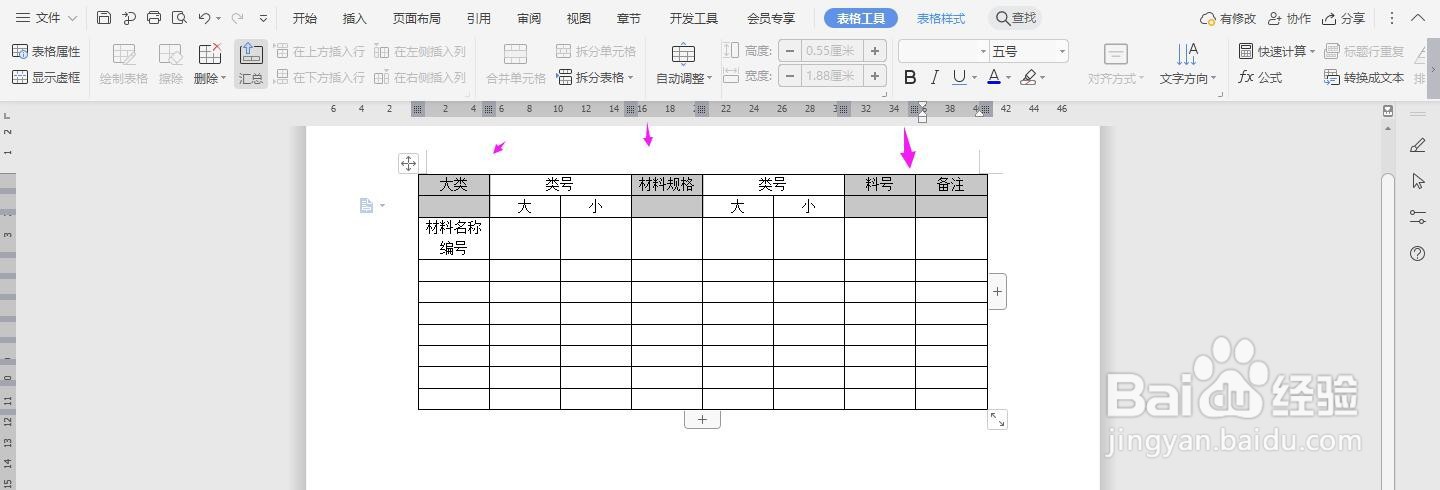Click the selection cursor in right sidebar
1440x490 pixels.
[x=1417, y=181]
